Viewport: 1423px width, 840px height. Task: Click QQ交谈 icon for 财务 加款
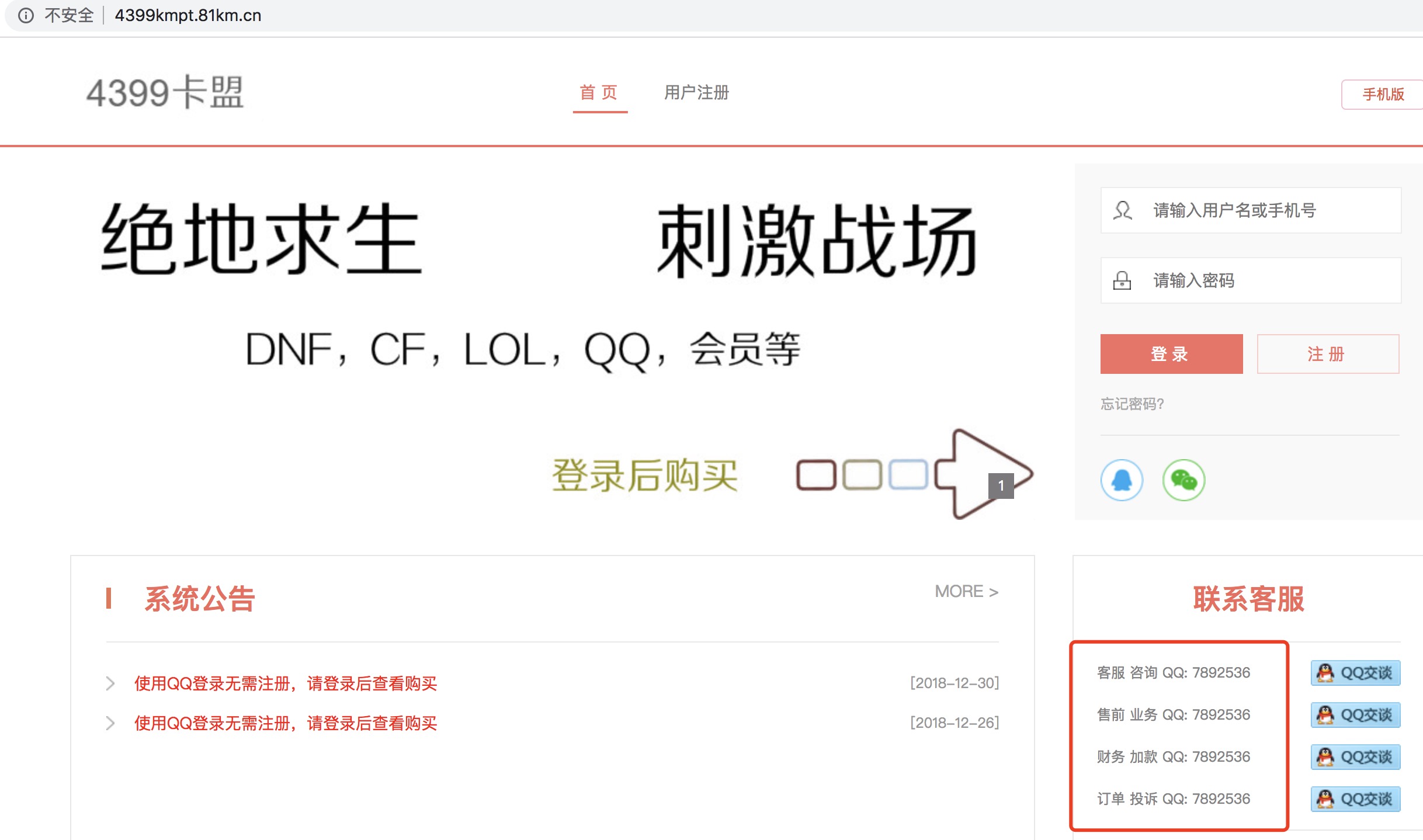pos(1355,757)
